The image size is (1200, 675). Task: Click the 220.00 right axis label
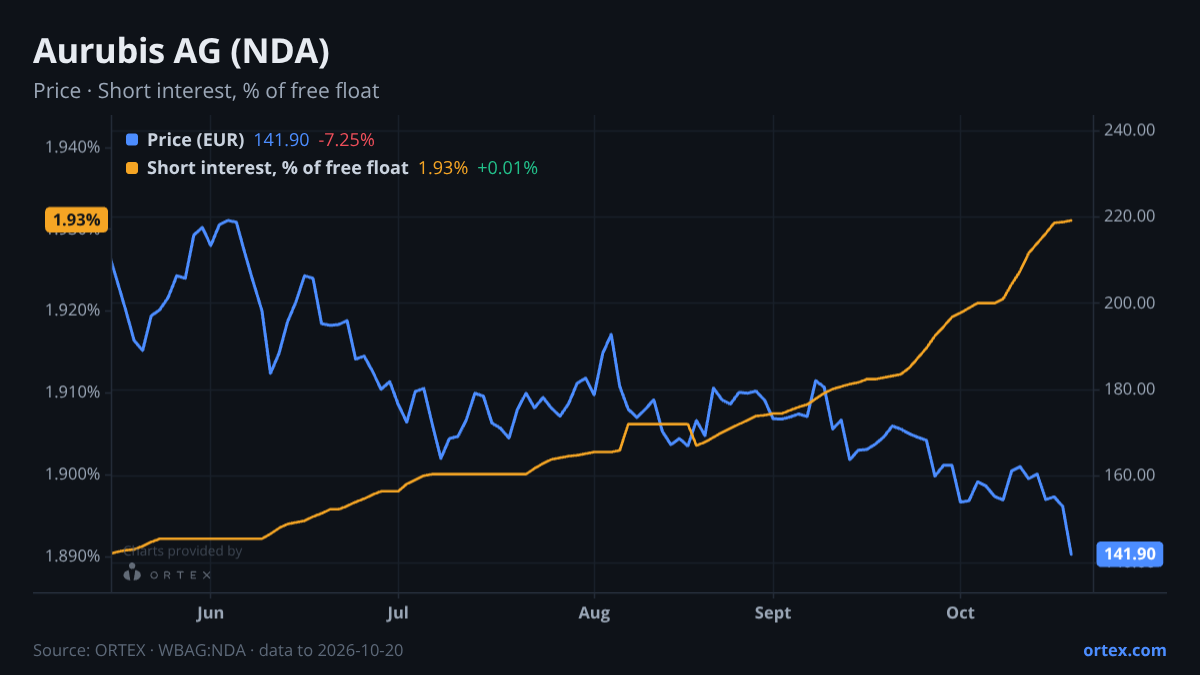[x=1130, y=216]
